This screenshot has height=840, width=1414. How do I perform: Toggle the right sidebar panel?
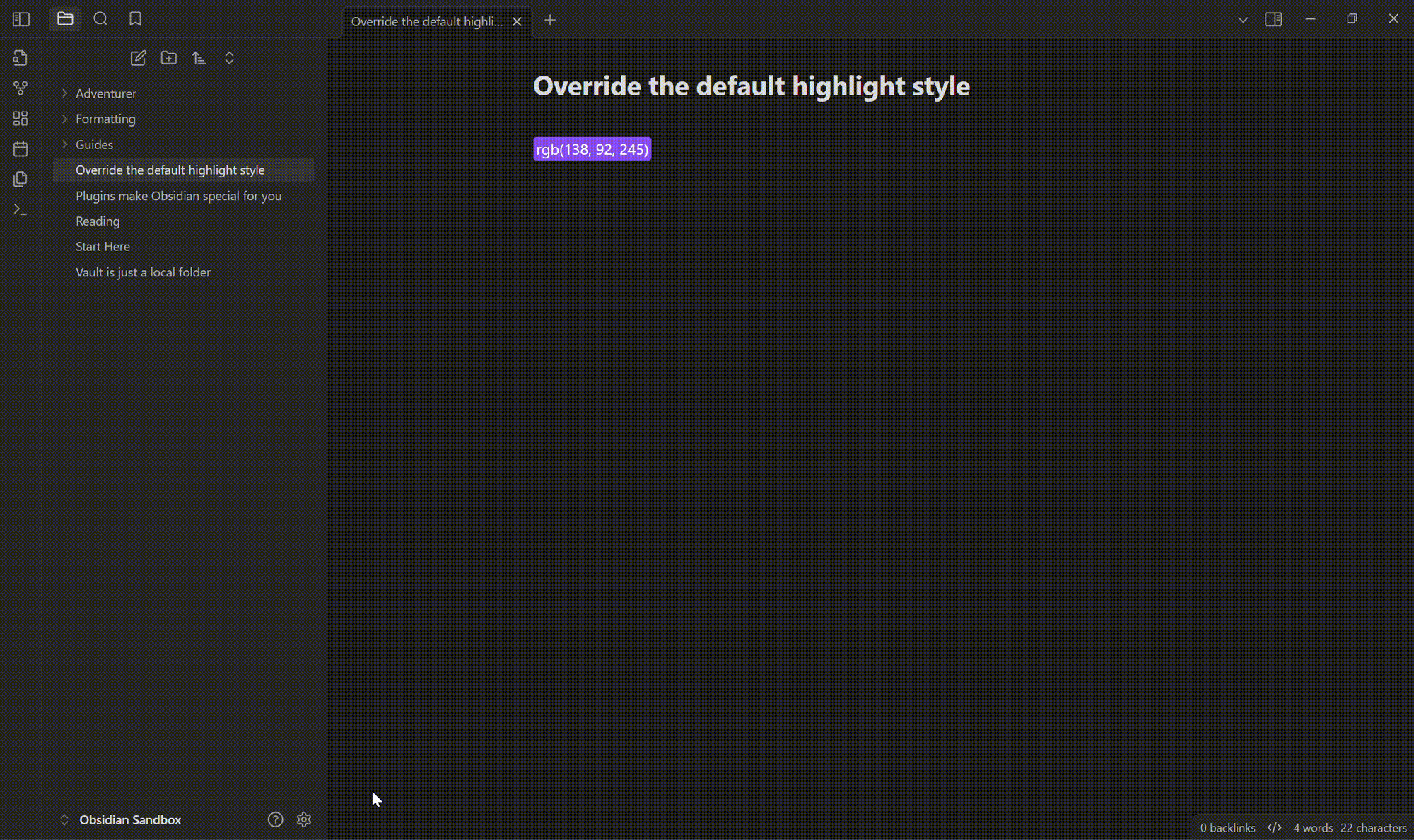pos(1273,19)
